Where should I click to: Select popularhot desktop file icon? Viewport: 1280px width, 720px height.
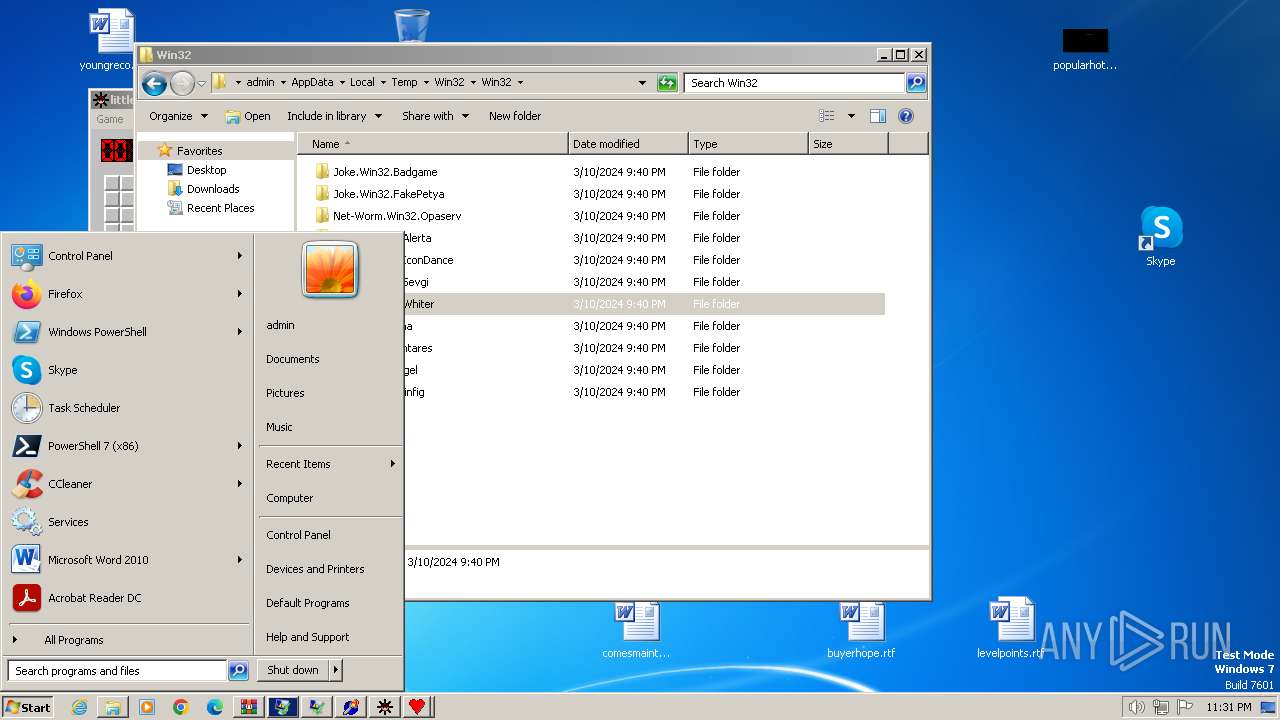tap(1085, 50)
